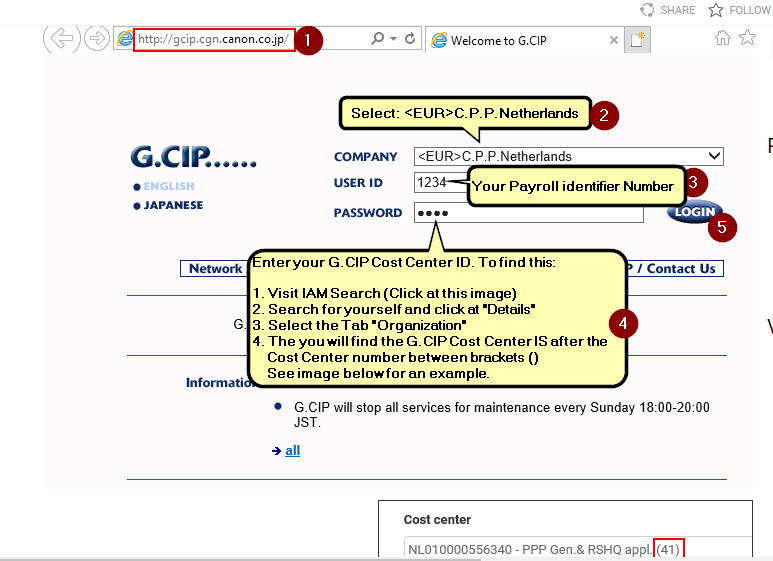Open a new browser tab

click(x=637, y=39)
